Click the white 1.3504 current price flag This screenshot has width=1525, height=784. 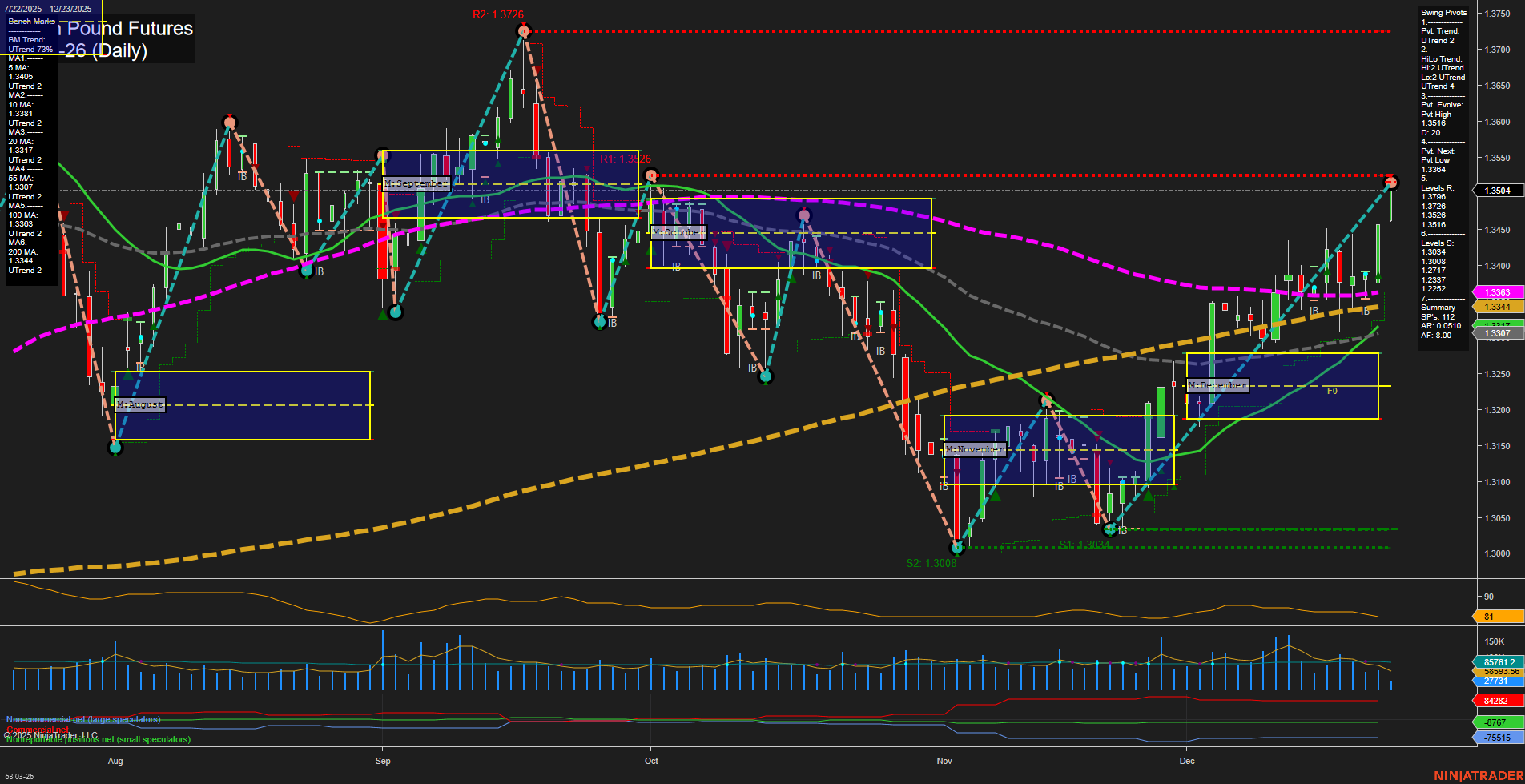pyautogui.click(x=1497, y=190)
